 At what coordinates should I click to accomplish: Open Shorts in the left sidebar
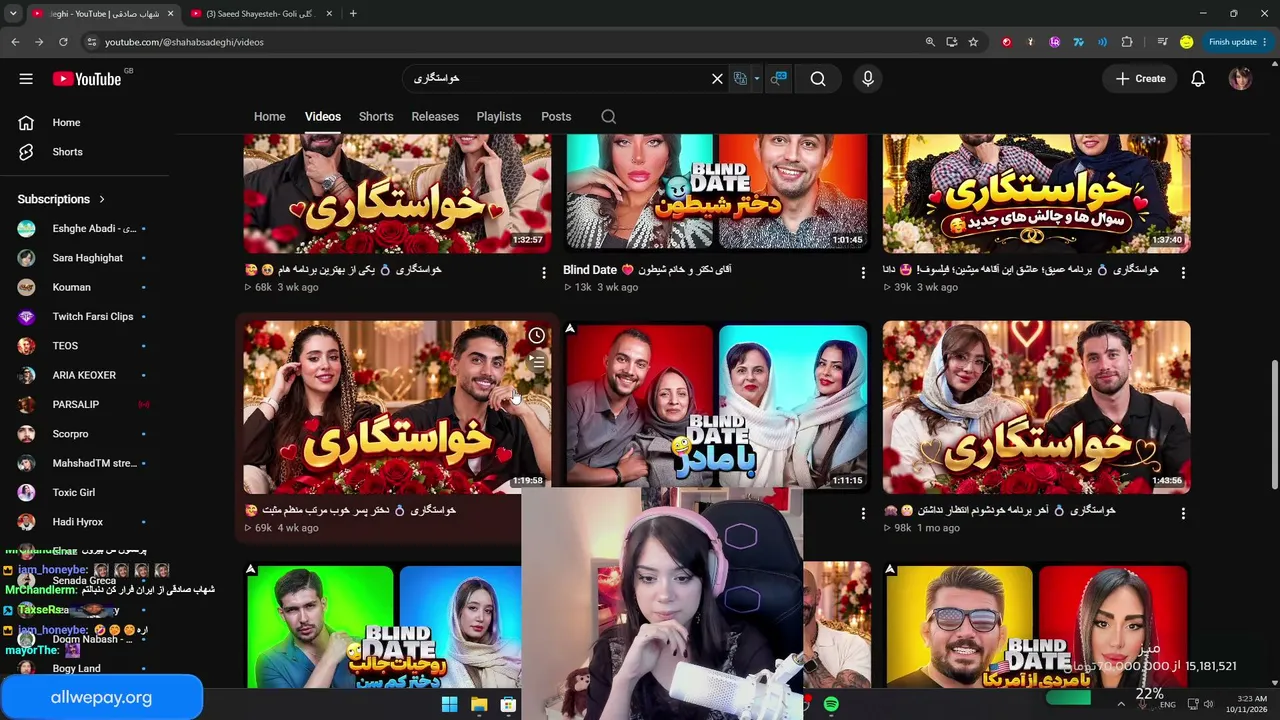click(x=84, y=152)
